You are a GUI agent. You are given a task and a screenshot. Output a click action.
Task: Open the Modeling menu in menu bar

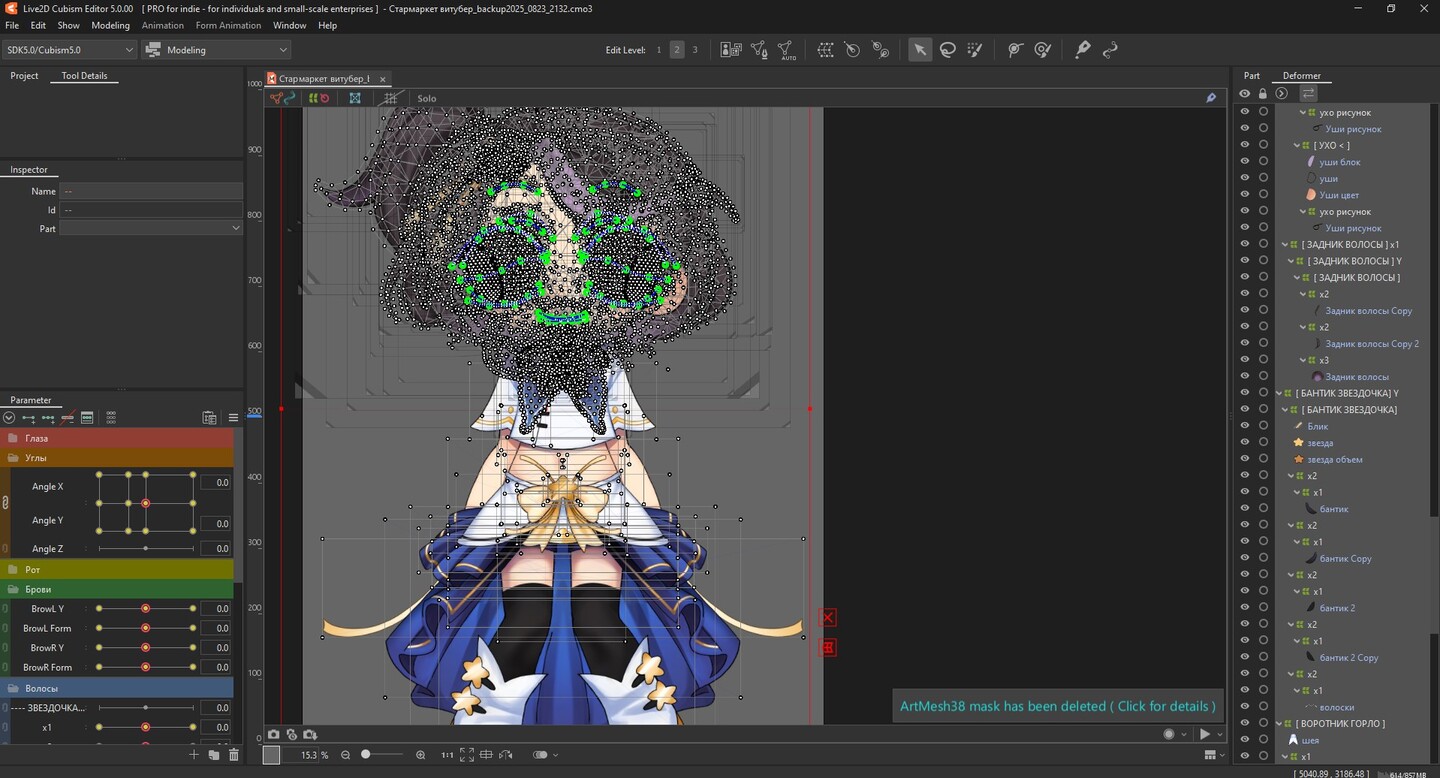111,25
